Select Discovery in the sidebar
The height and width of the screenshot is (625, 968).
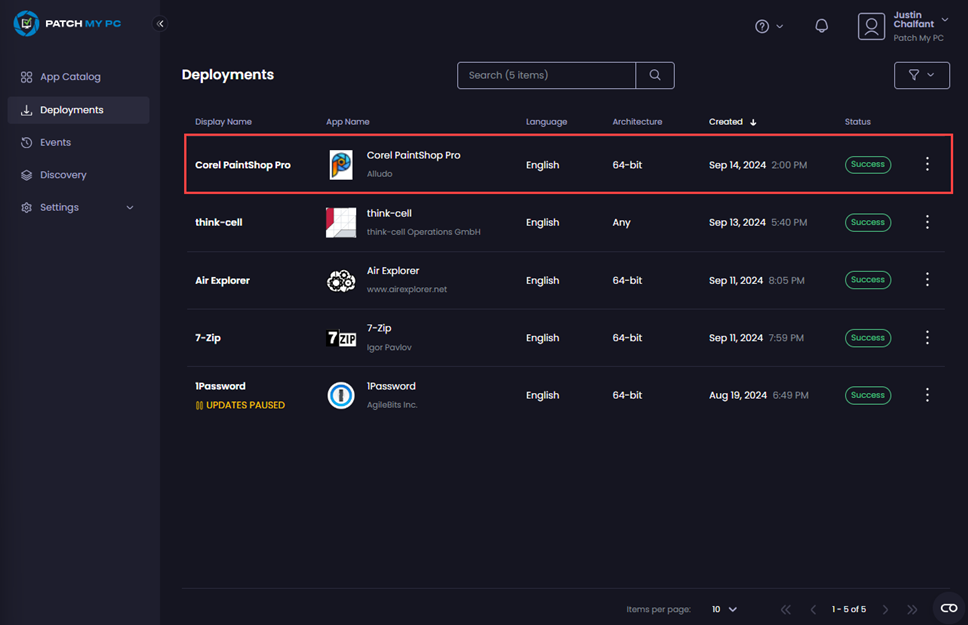click(63, 175)
